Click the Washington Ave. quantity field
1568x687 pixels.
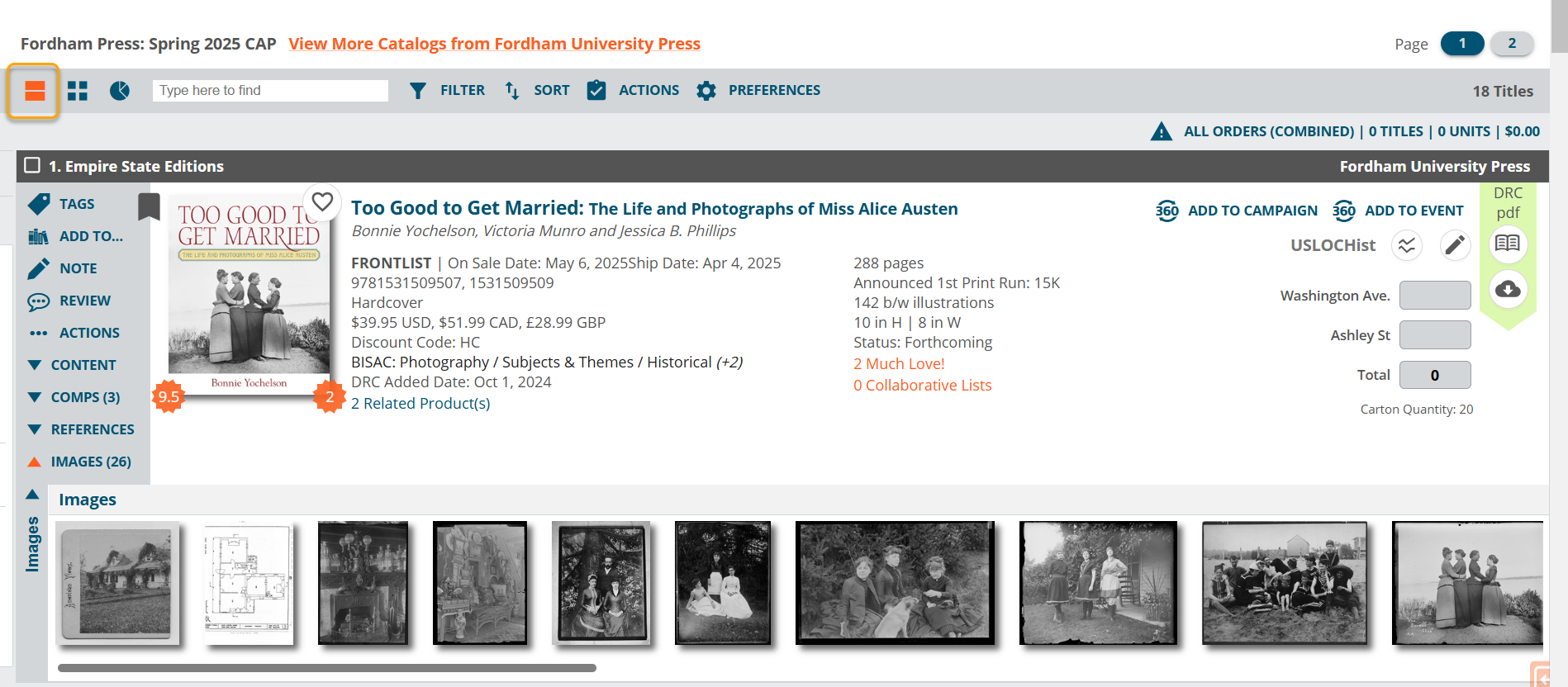pyautogui.click(x=1435, y=296)
